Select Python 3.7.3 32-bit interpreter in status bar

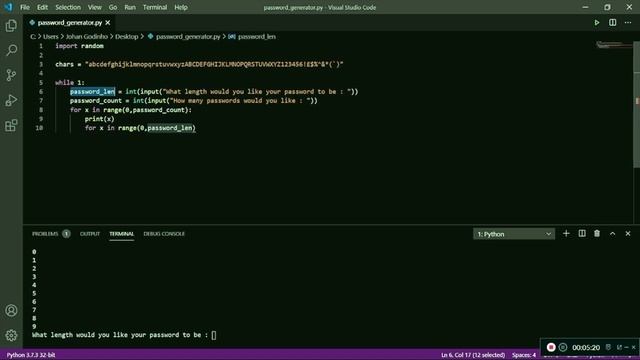(x=31, y=355)
